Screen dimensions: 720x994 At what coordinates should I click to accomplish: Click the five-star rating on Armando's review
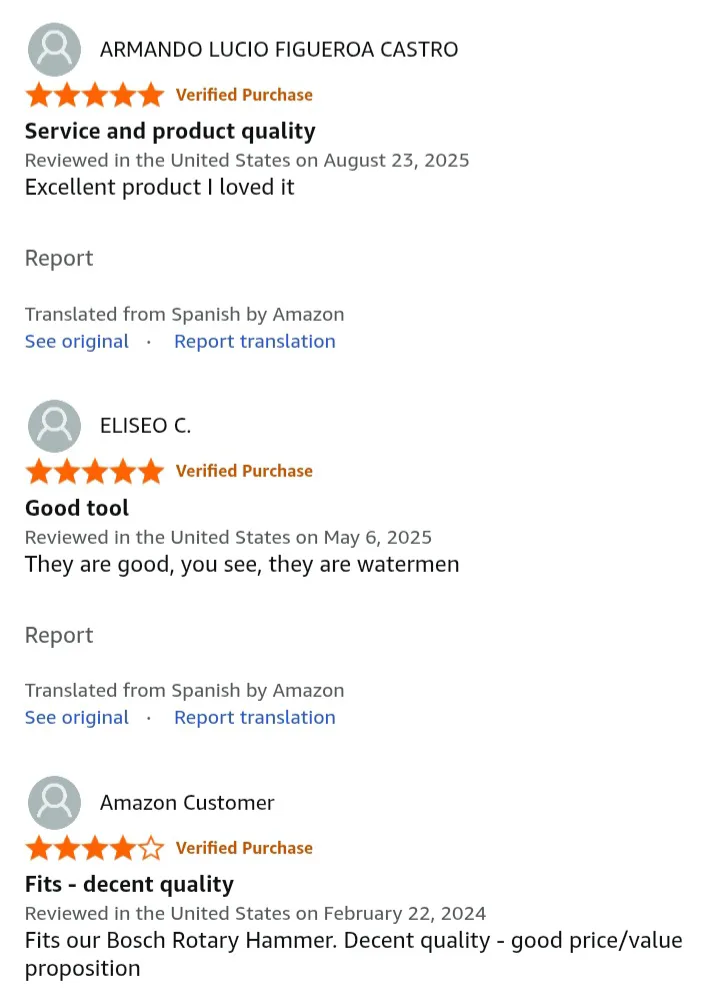(94, 95)
